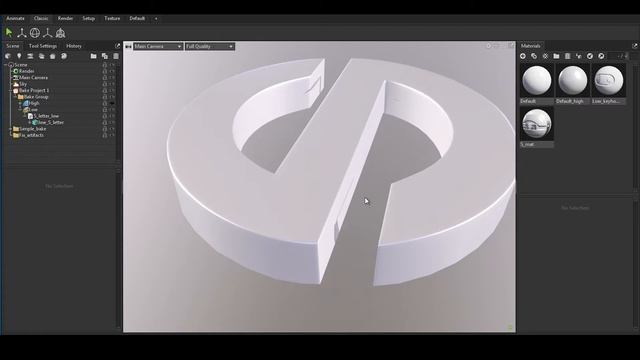
Task: Add a new light object
Action: (x=19, y=56)
